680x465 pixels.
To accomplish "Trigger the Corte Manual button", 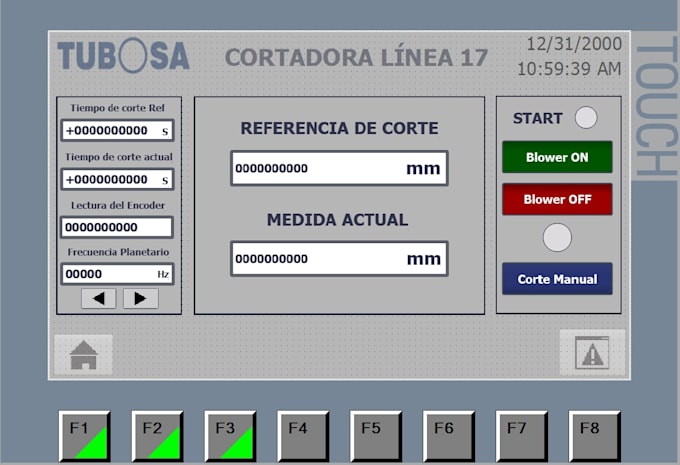I will 557,279.
